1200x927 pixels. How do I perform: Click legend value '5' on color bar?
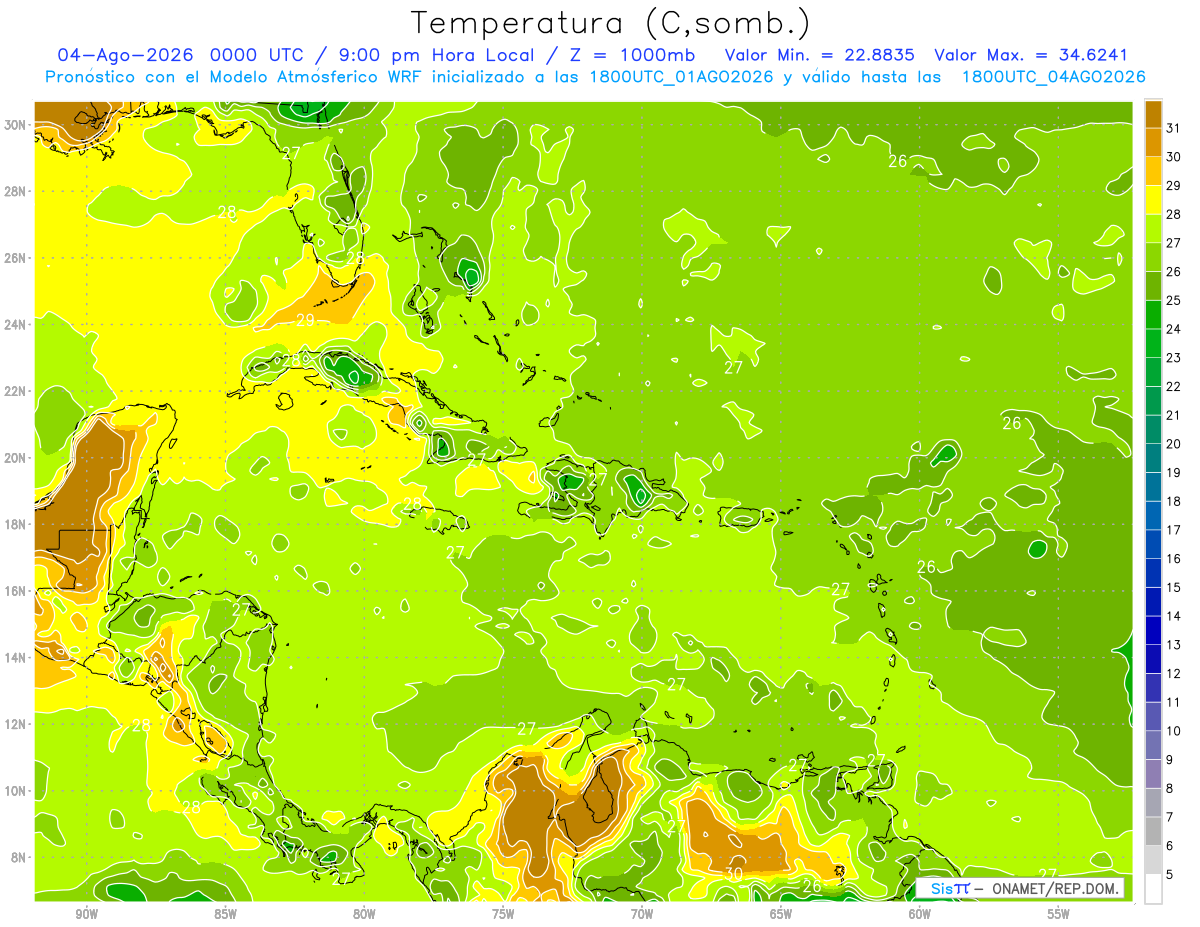(x=1170, y=875)
